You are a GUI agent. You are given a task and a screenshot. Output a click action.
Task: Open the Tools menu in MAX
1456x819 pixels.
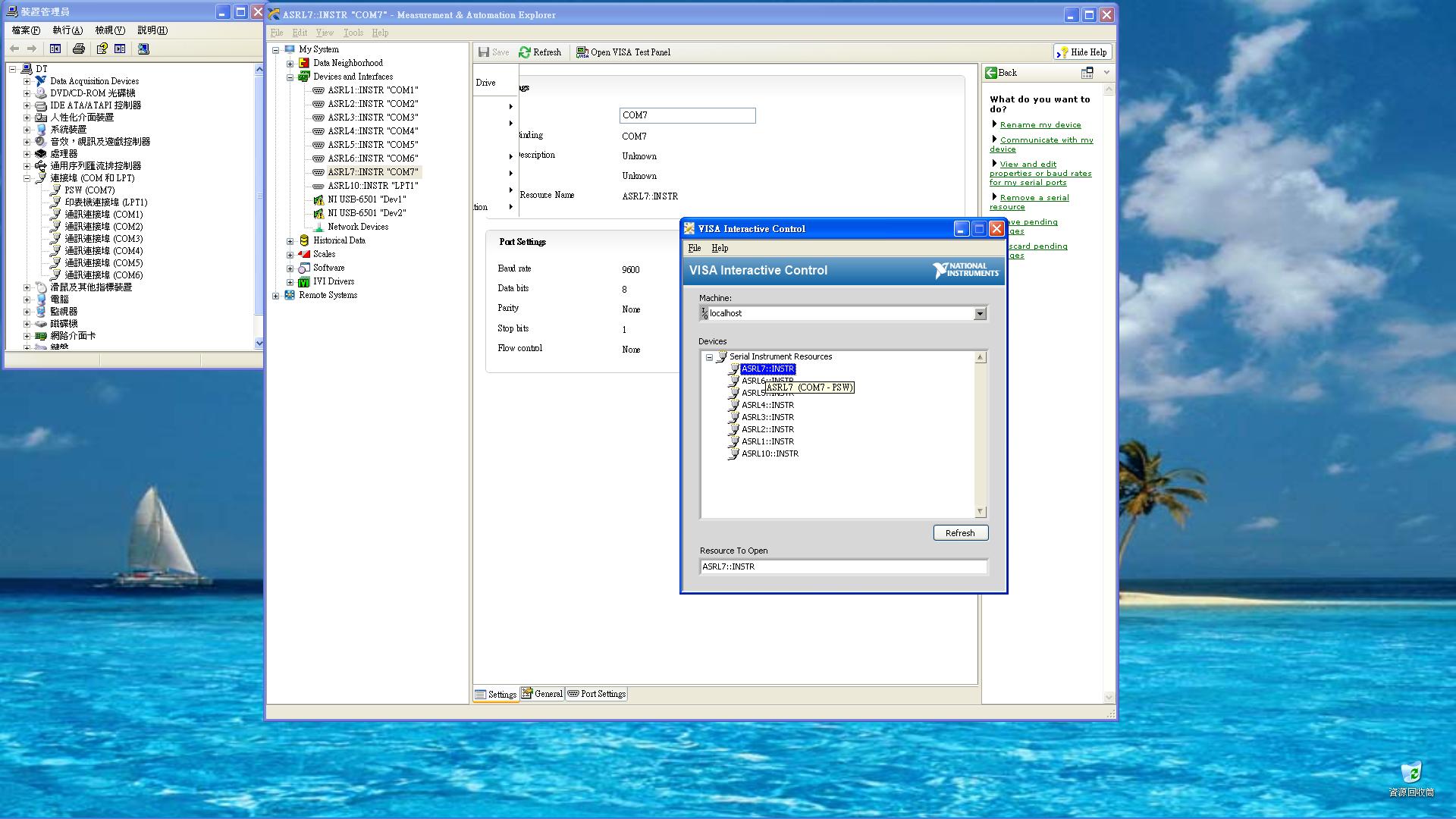click(x=353, y=33)
